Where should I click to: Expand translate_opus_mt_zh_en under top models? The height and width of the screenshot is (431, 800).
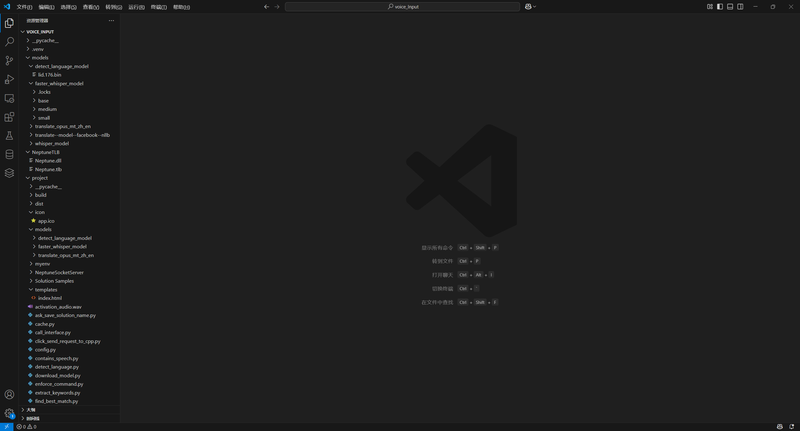click(69, 126)
